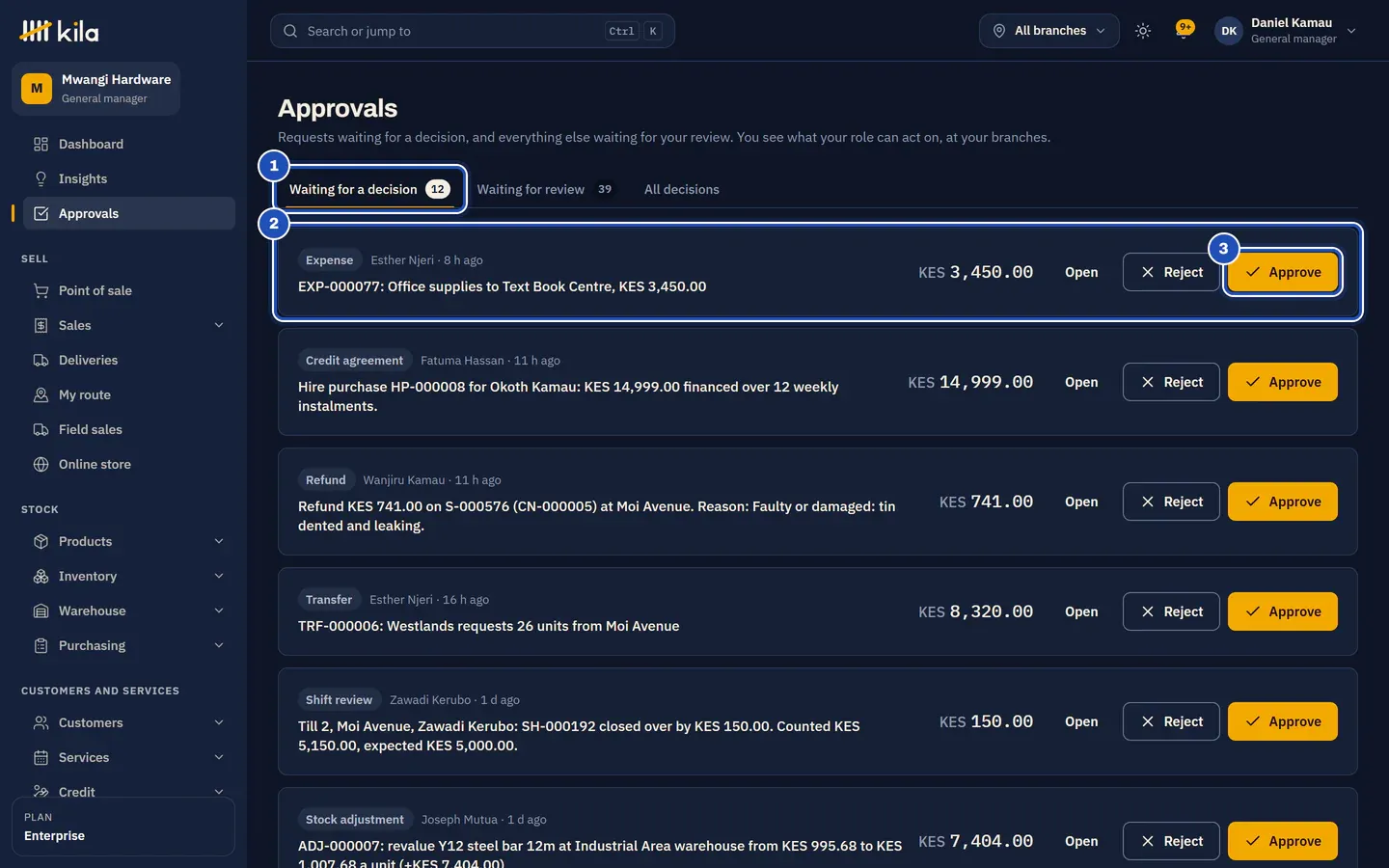Click the Search or jump to field
The image size is (1389, 868).
[473, 31]
